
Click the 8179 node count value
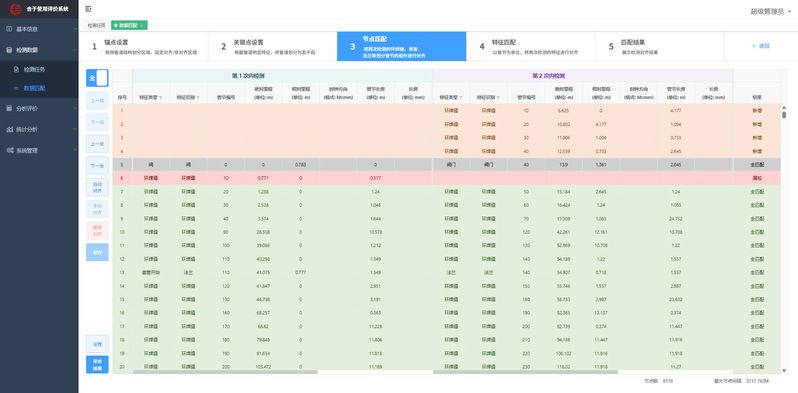point(669,381)
